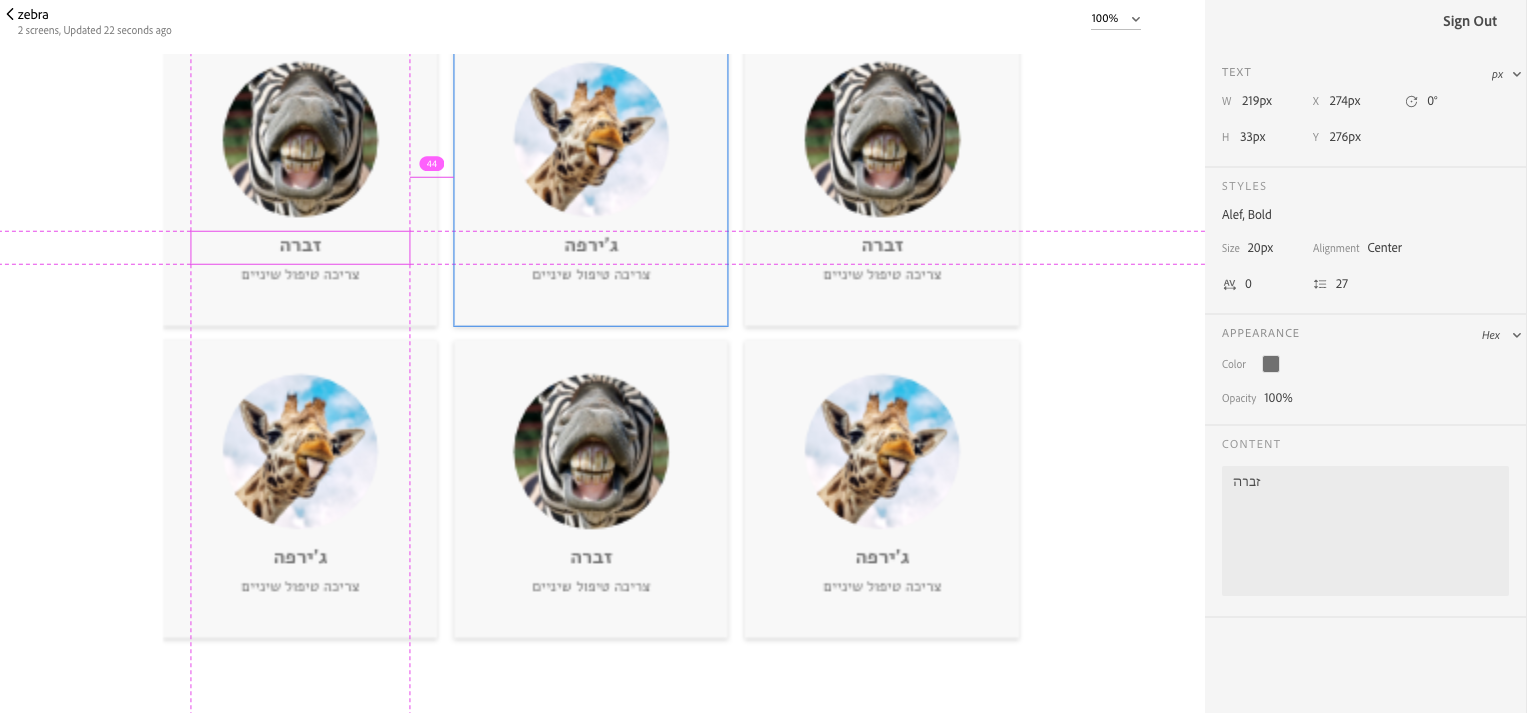The width and height of the screenshot is (1527, 713).
Task: Click the line spacing icon
Action: point(1319,284)
